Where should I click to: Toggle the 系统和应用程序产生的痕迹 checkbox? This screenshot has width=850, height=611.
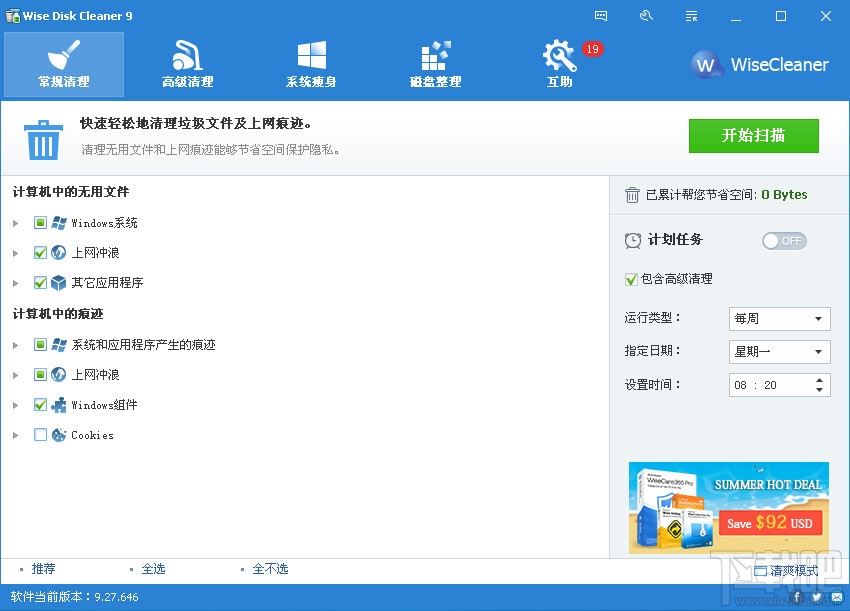point(40,345)
